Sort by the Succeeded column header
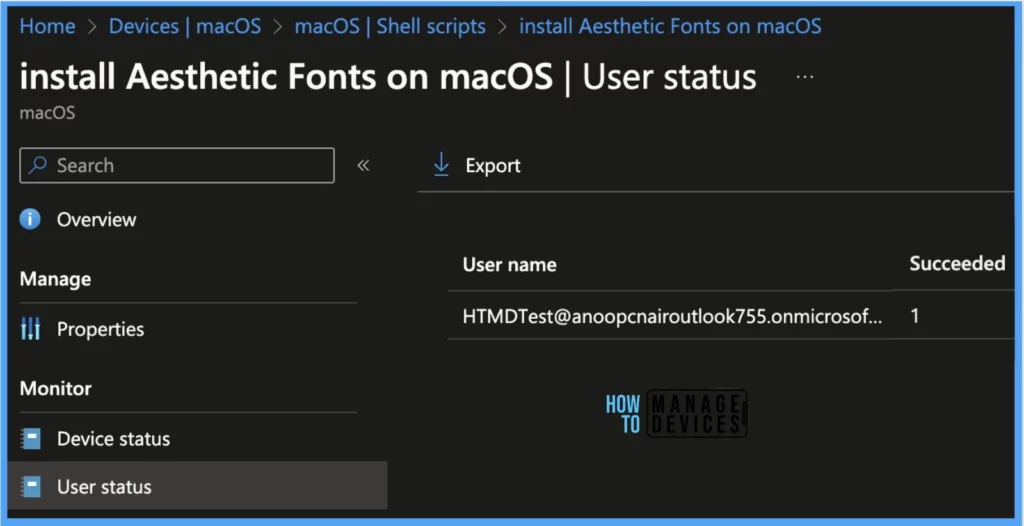Viewport: 1024px width, 526px height. [957, 263]
